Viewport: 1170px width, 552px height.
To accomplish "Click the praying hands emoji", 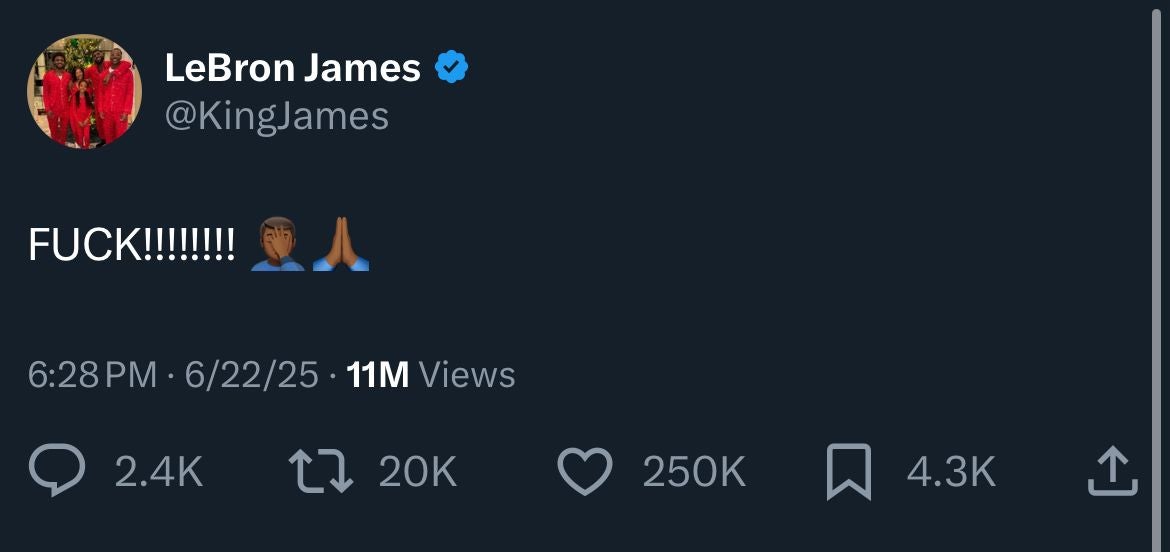I will tap(341, 243).
